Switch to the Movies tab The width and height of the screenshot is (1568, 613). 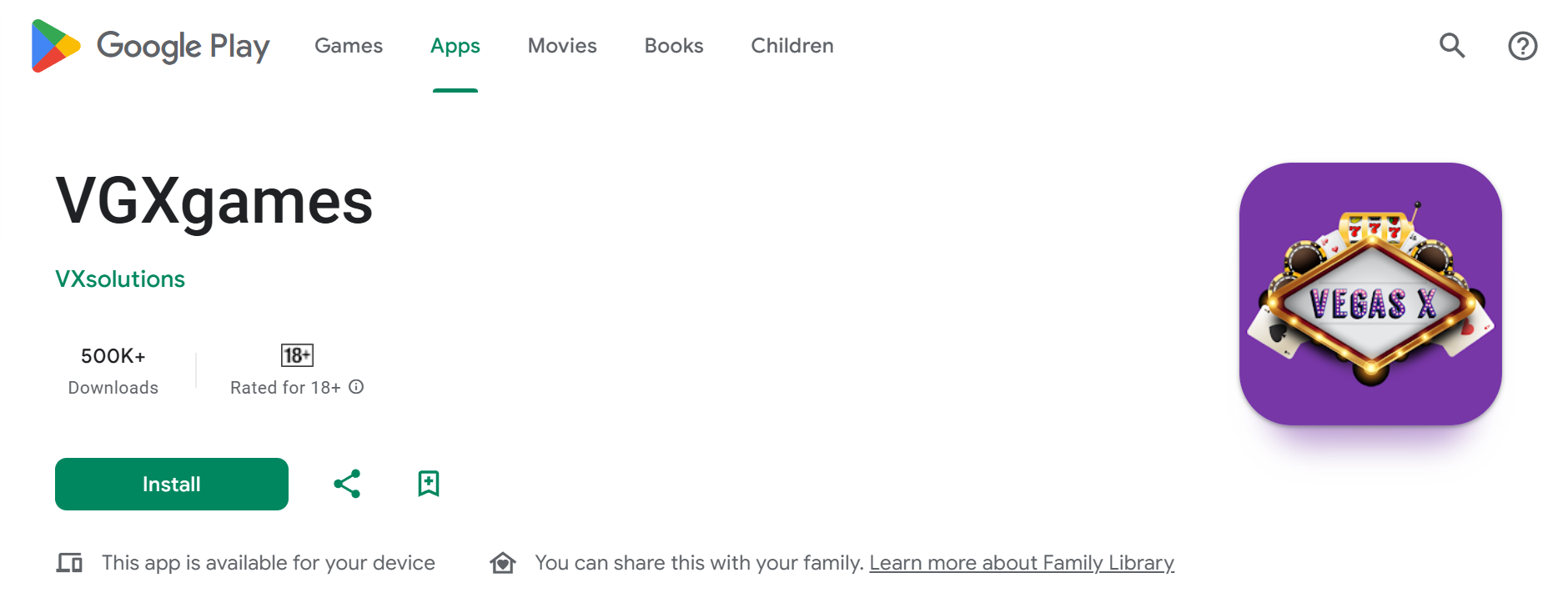pos(562,46)
